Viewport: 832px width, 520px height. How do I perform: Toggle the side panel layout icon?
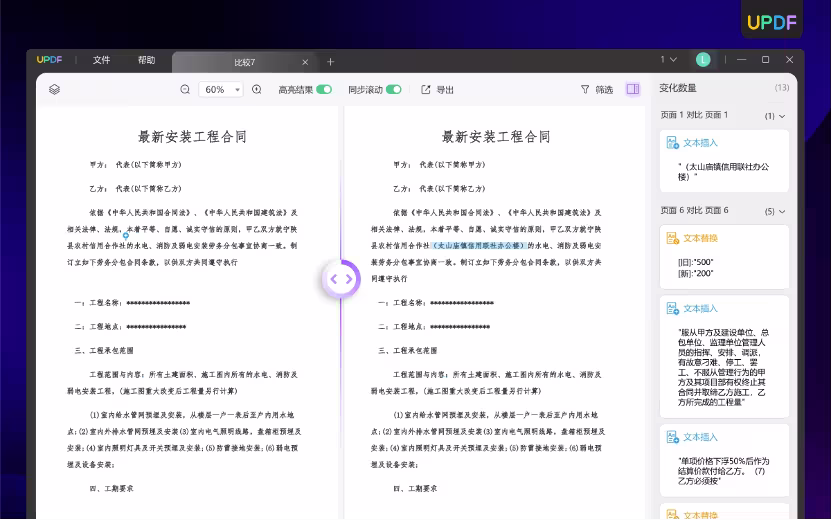pos(632,89)
